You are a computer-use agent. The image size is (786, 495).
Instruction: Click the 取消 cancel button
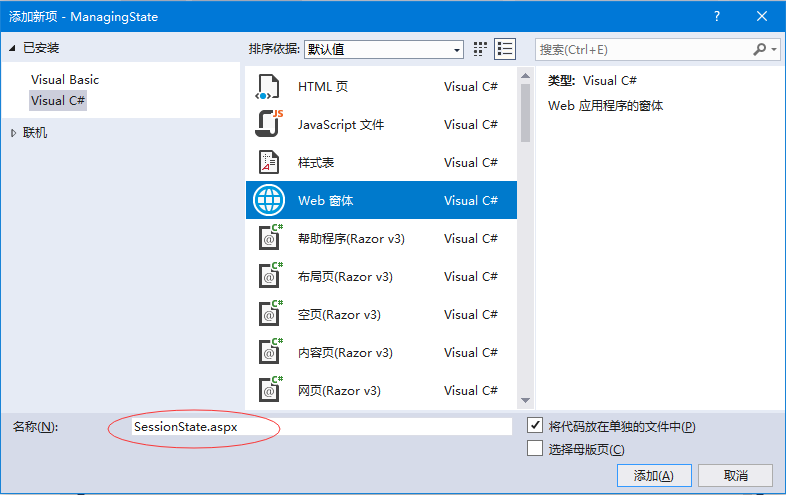pyautogui.click(x=735, y=476)
